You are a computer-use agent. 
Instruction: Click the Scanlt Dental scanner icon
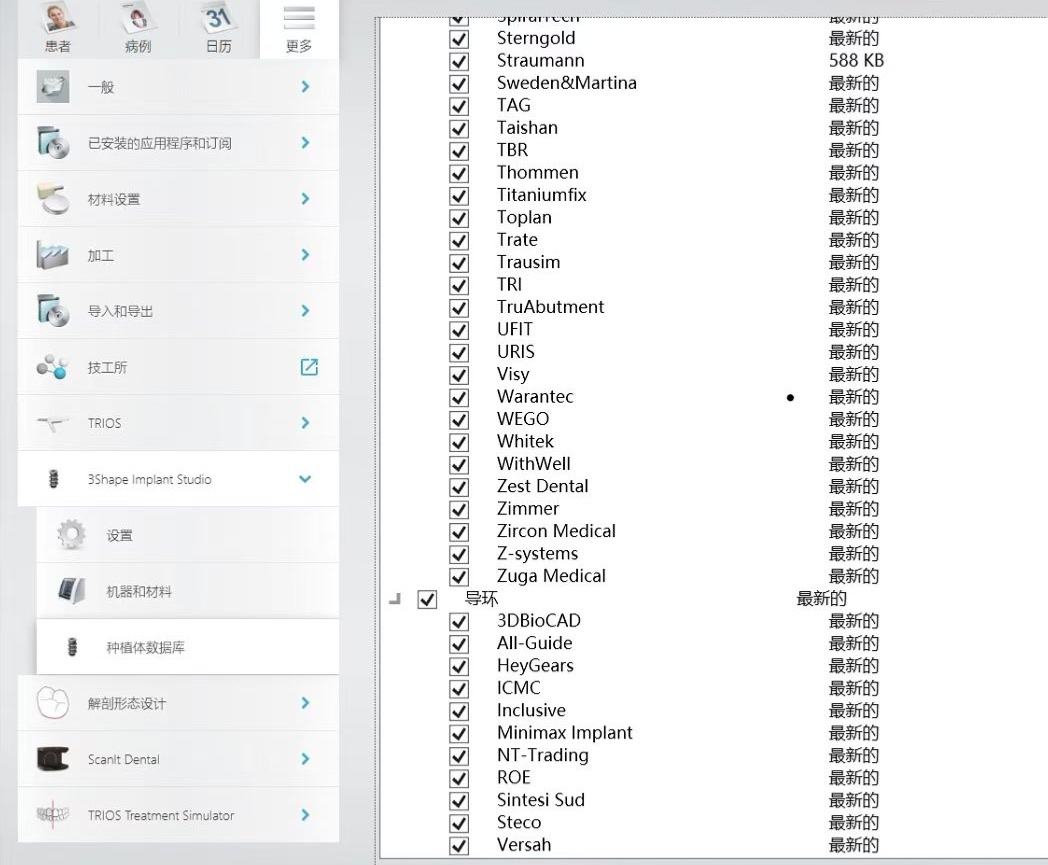(x=53, y=759)
